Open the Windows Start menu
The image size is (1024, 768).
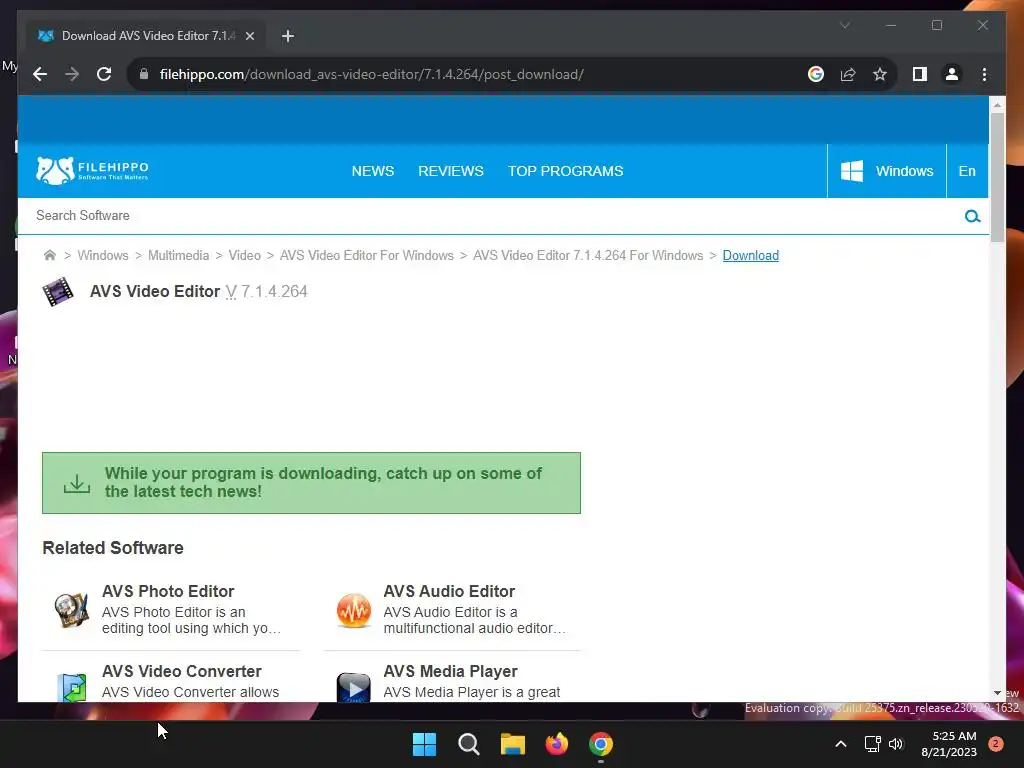coord(424,744)
